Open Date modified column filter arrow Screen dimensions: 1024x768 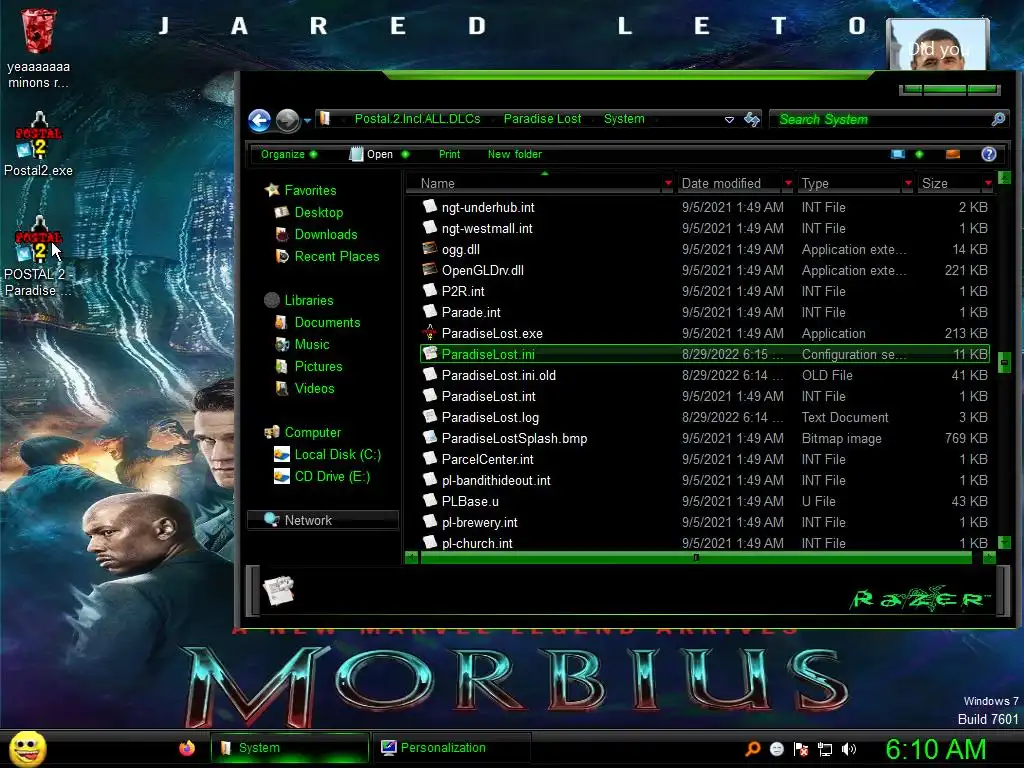(788, 184)
